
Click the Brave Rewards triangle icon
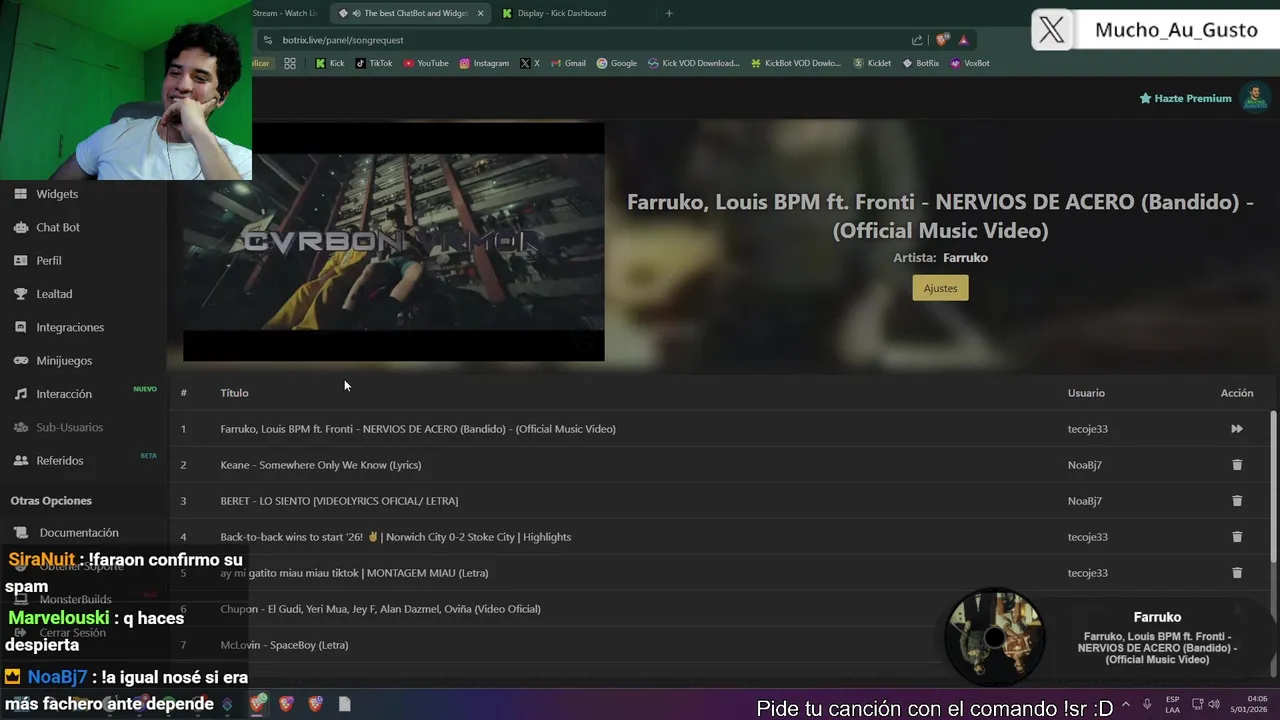(x=963, y=40)
